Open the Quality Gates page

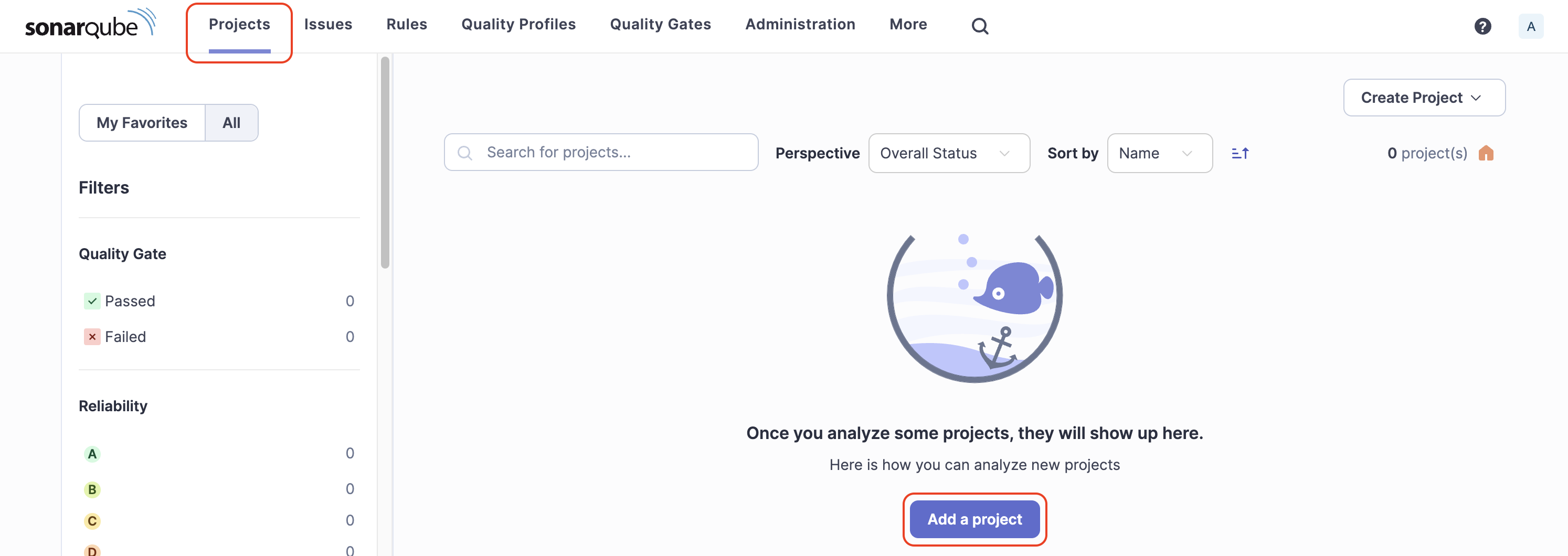(x=661, y=24)
